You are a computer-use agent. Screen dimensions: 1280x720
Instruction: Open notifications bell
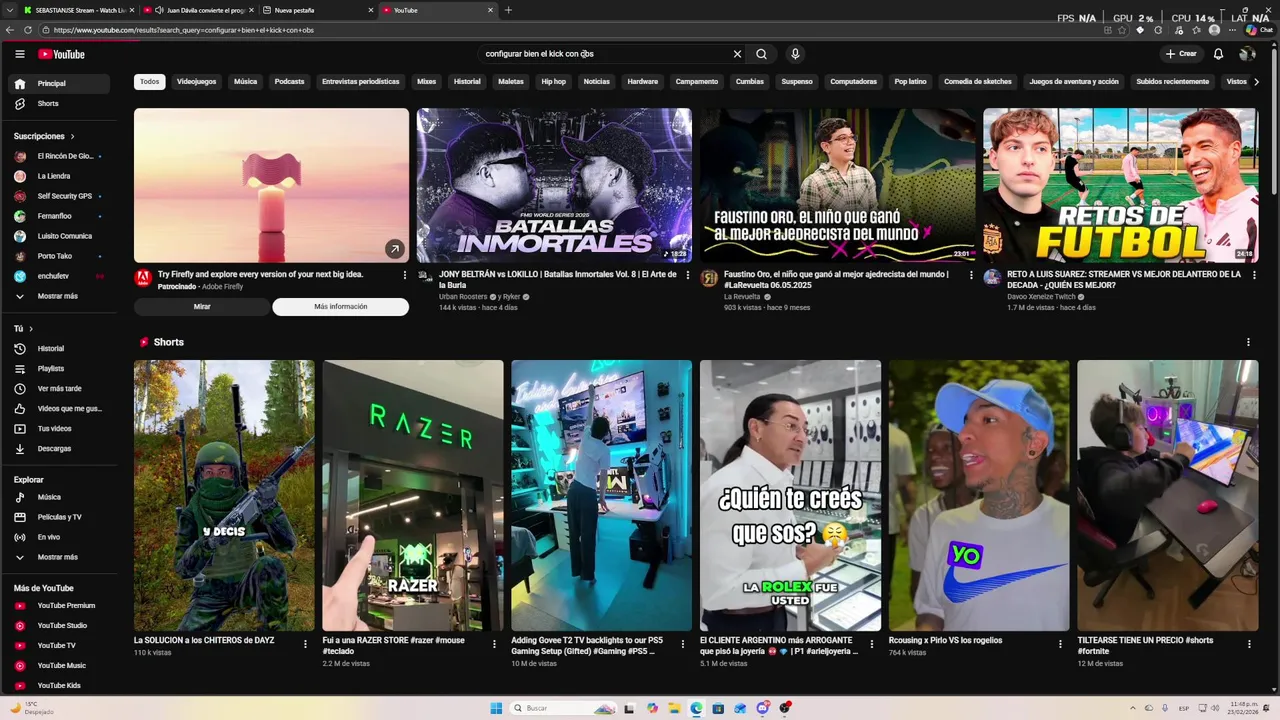pyautogui.click(x=1218, y=54)
